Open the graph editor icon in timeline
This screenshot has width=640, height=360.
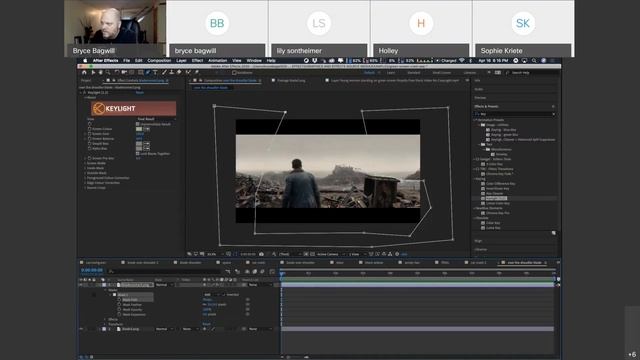(272, 271)
